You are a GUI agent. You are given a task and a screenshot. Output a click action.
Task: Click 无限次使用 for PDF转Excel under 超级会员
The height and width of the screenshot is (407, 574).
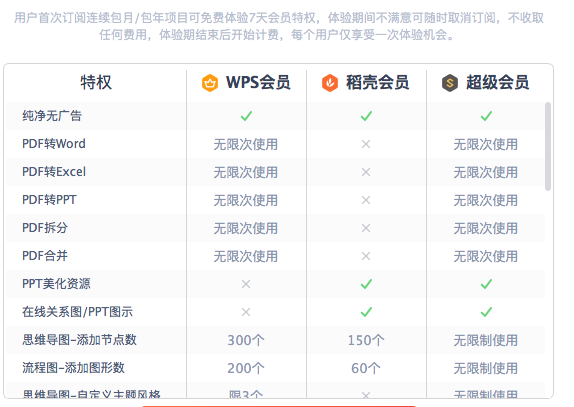tap(486, 172)
